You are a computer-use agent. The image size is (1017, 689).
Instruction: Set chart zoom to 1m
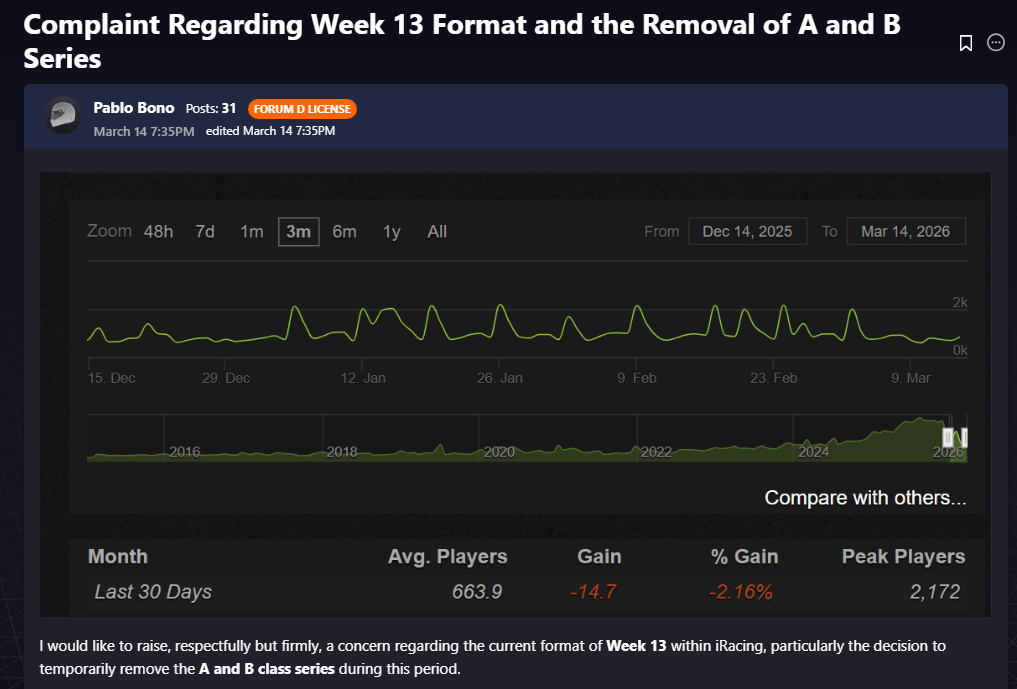click(251, 232)
